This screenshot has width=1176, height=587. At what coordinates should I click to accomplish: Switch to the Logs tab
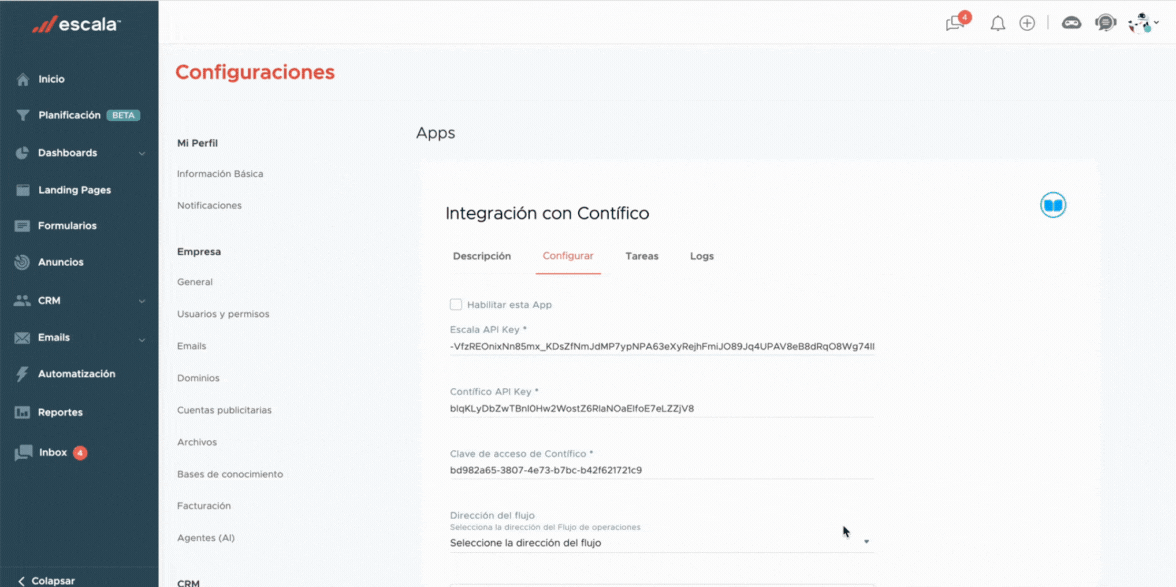(x=702, y=256)
